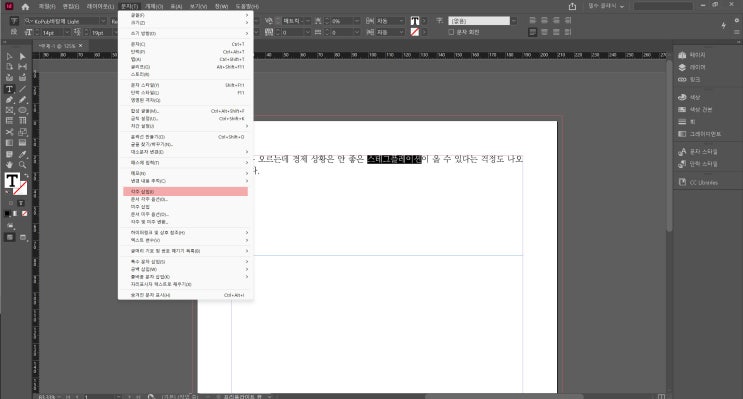This screenshot has height=399, width=743.
Task: Switch to the 제목-1 document tab
Action: [x=57, y=46]
